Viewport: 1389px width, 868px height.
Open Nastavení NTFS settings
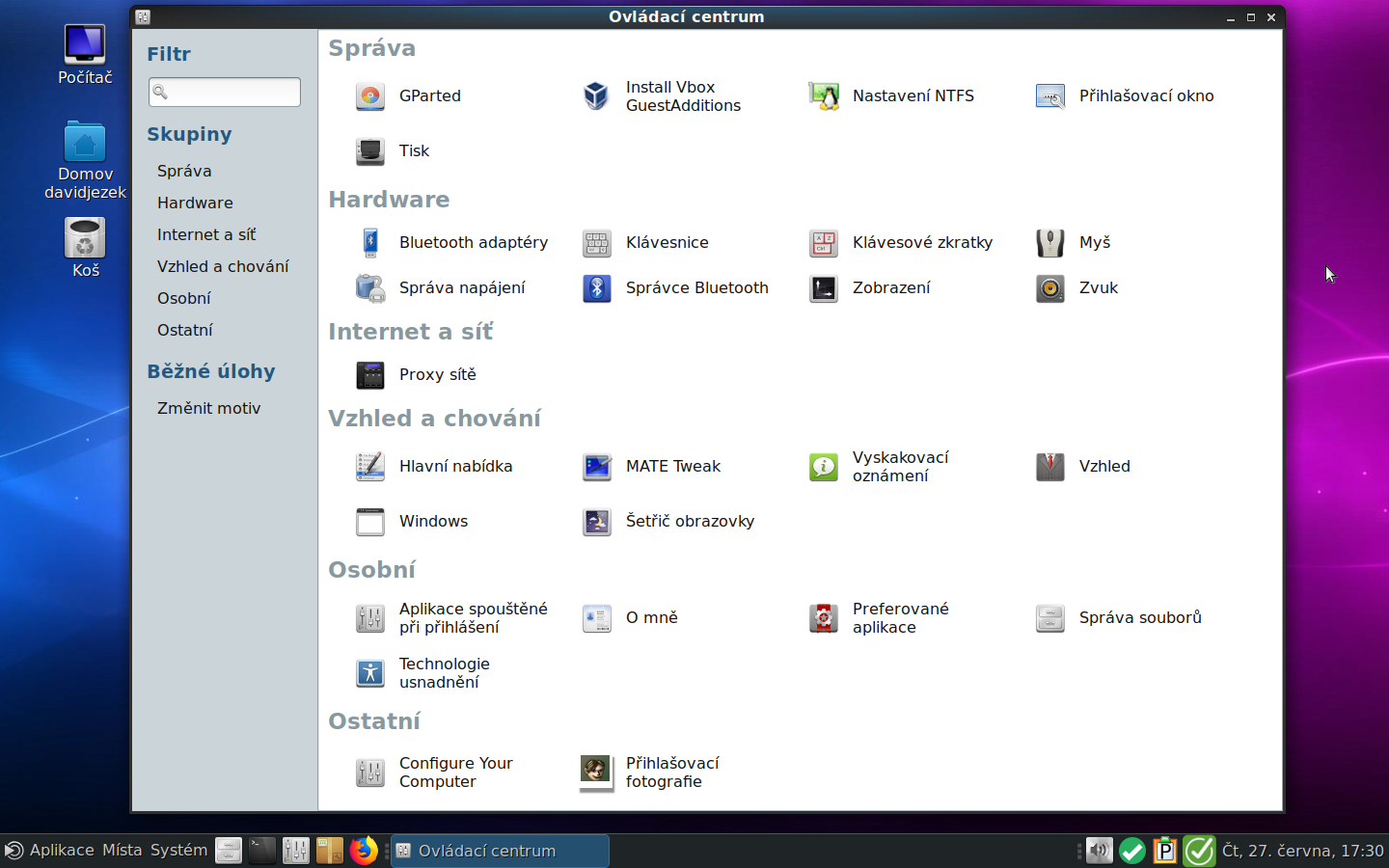tap(891, 96)
